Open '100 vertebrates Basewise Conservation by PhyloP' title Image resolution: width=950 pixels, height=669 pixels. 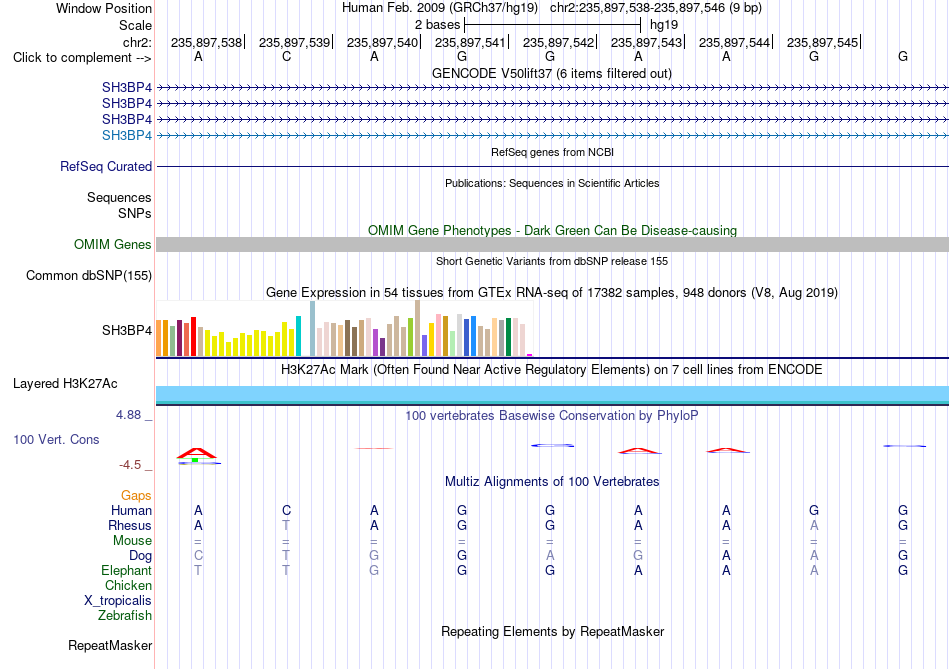[552, 416]
